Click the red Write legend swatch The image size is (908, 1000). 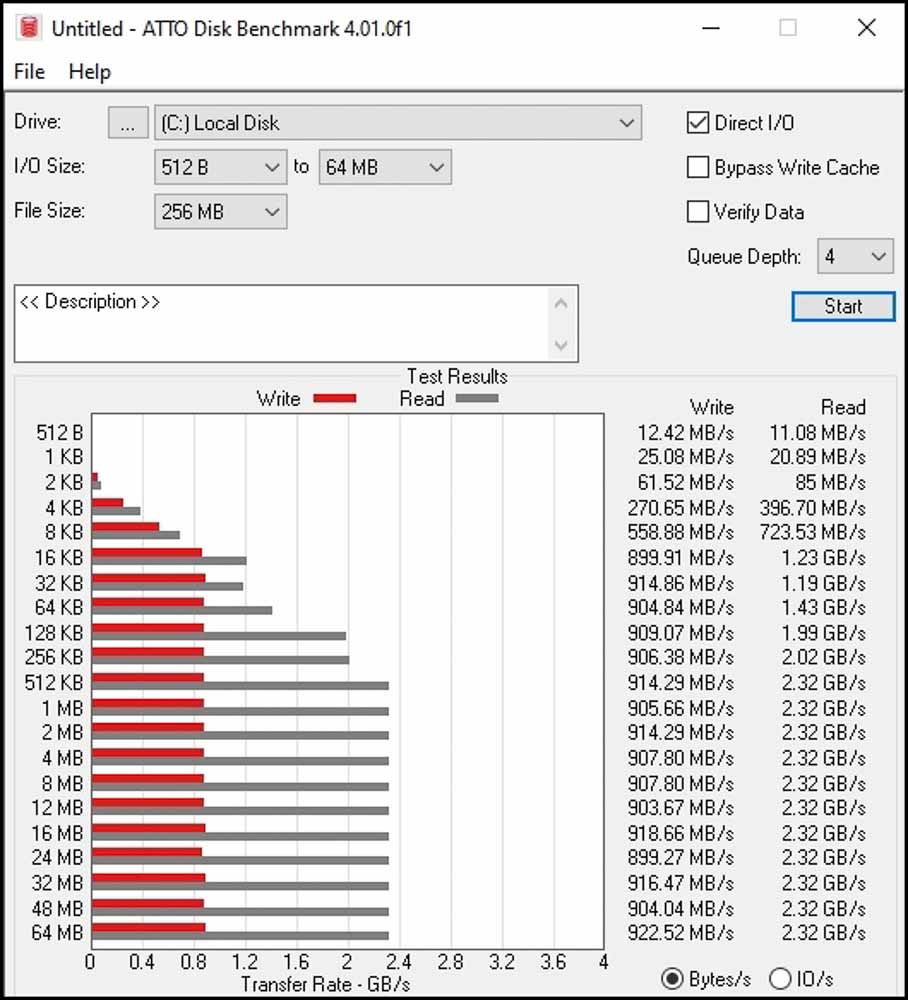coord(335,399)
